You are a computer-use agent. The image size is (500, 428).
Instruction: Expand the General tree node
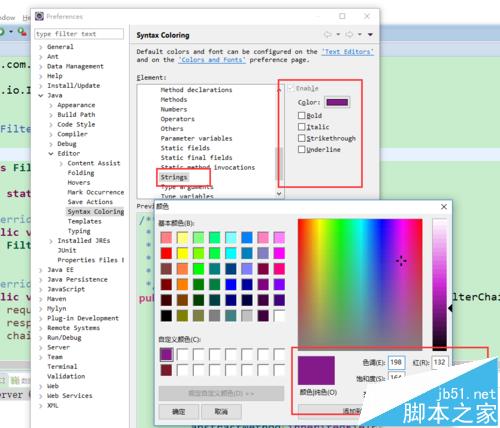pyautogui.click(x=41, y=47)
